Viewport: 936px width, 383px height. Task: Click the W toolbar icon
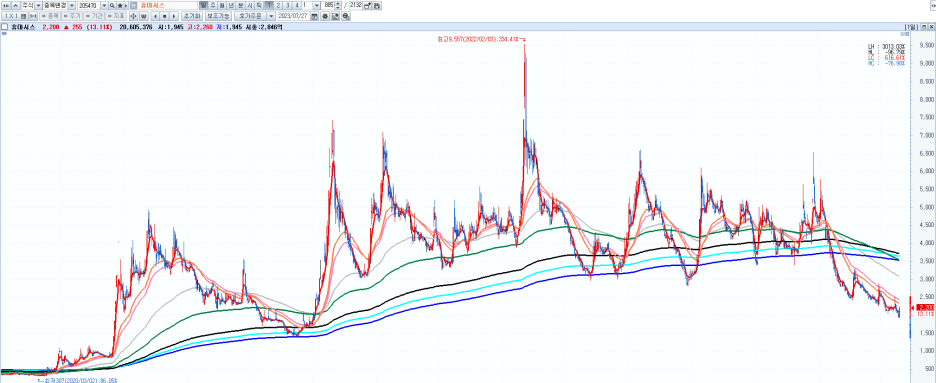[143, 16]
